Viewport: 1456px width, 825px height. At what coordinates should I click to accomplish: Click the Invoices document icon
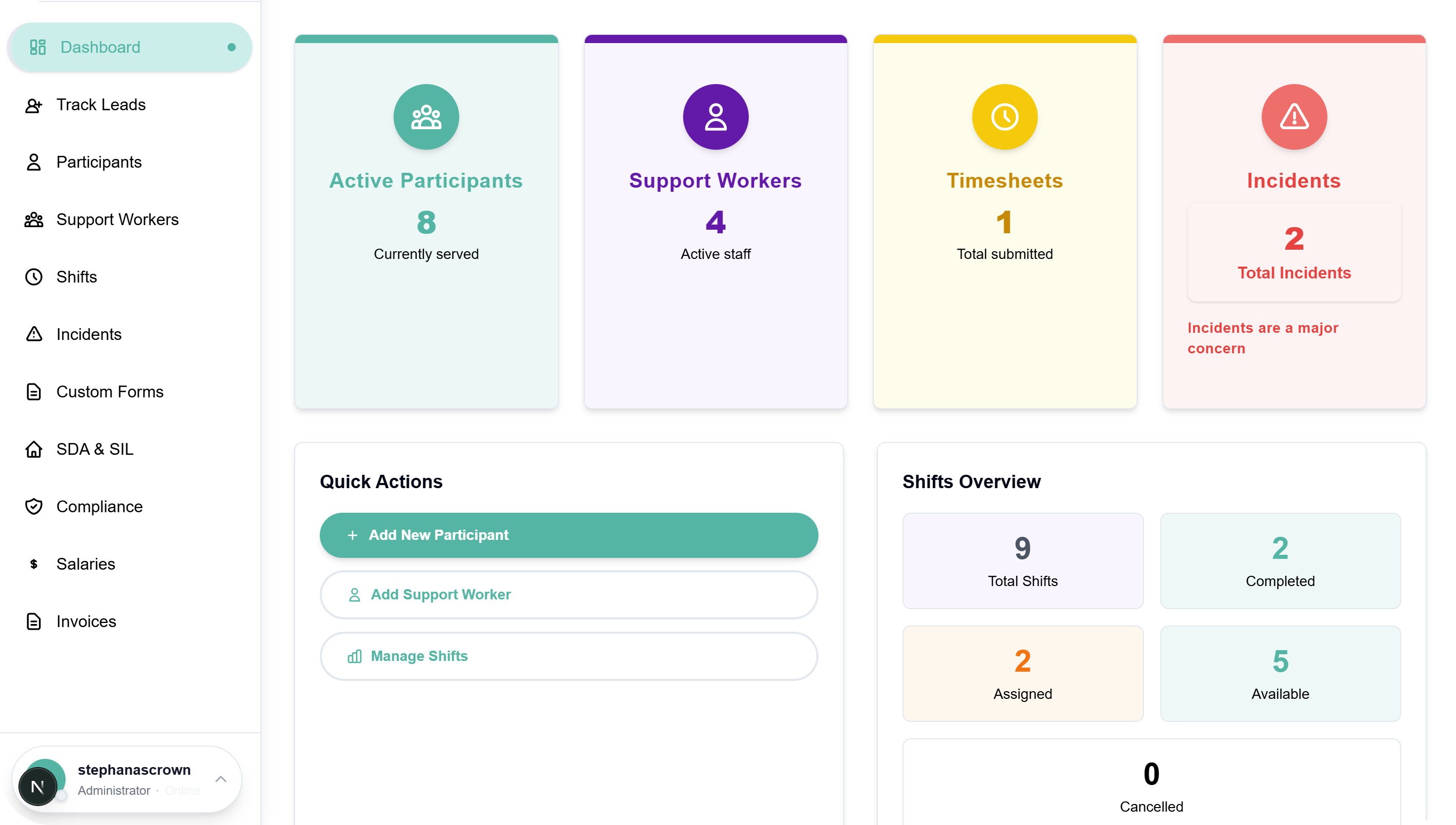(x=34, y=621)
